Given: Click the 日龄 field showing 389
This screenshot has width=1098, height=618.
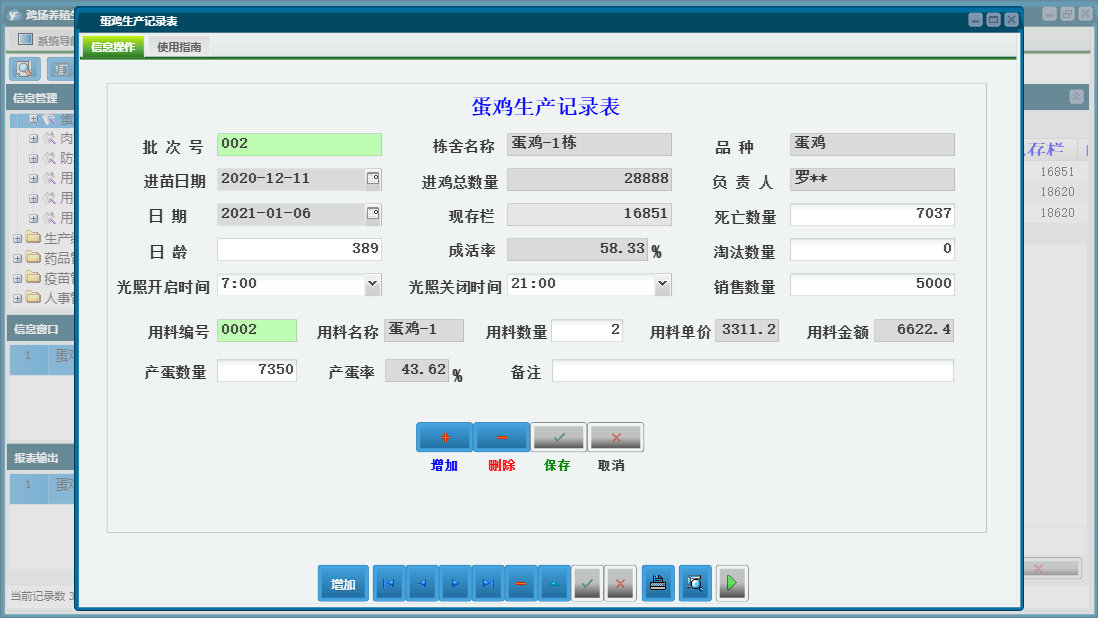Looking at the screenshot, I should (x=299, y=249).
